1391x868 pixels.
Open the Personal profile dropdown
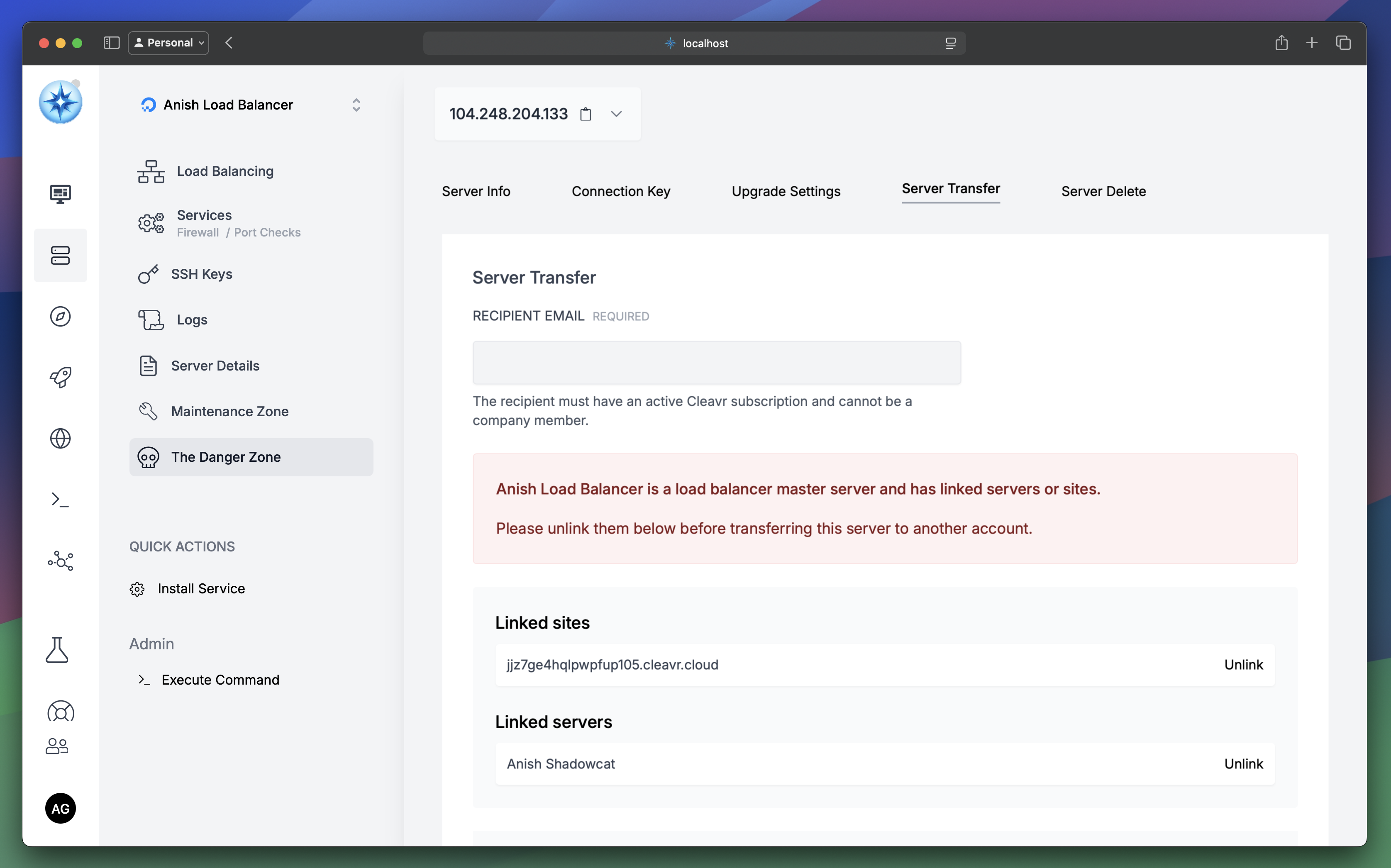[168, 43]
